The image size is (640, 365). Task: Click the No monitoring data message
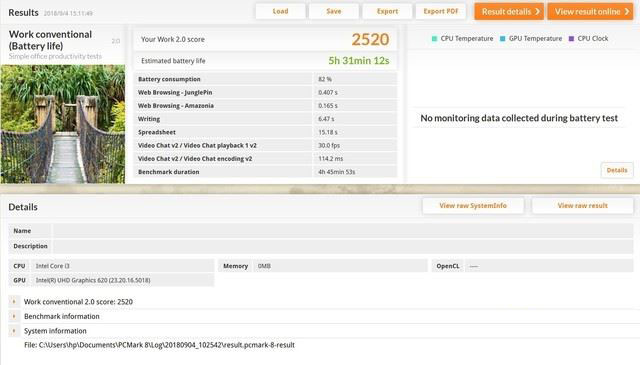pos(519,118)
